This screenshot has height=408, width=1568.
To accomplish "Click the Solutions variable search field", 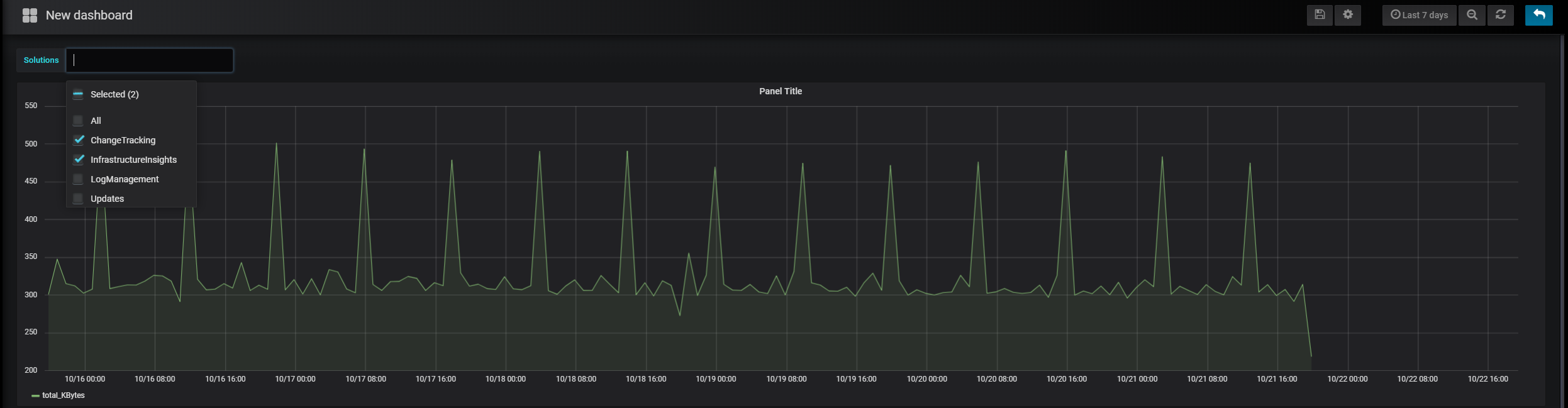I will [150, 60].
